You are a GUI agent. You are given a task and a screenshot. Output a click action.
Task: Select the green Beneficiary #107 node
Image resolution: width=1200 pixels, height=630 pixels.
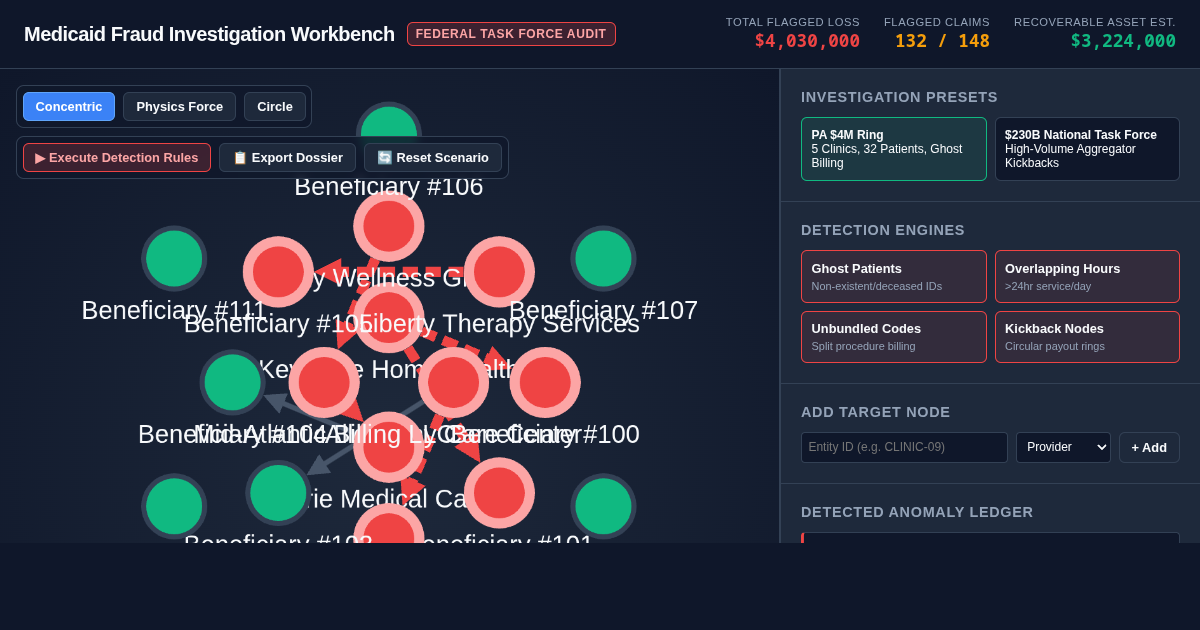click(x=603, y=258)
